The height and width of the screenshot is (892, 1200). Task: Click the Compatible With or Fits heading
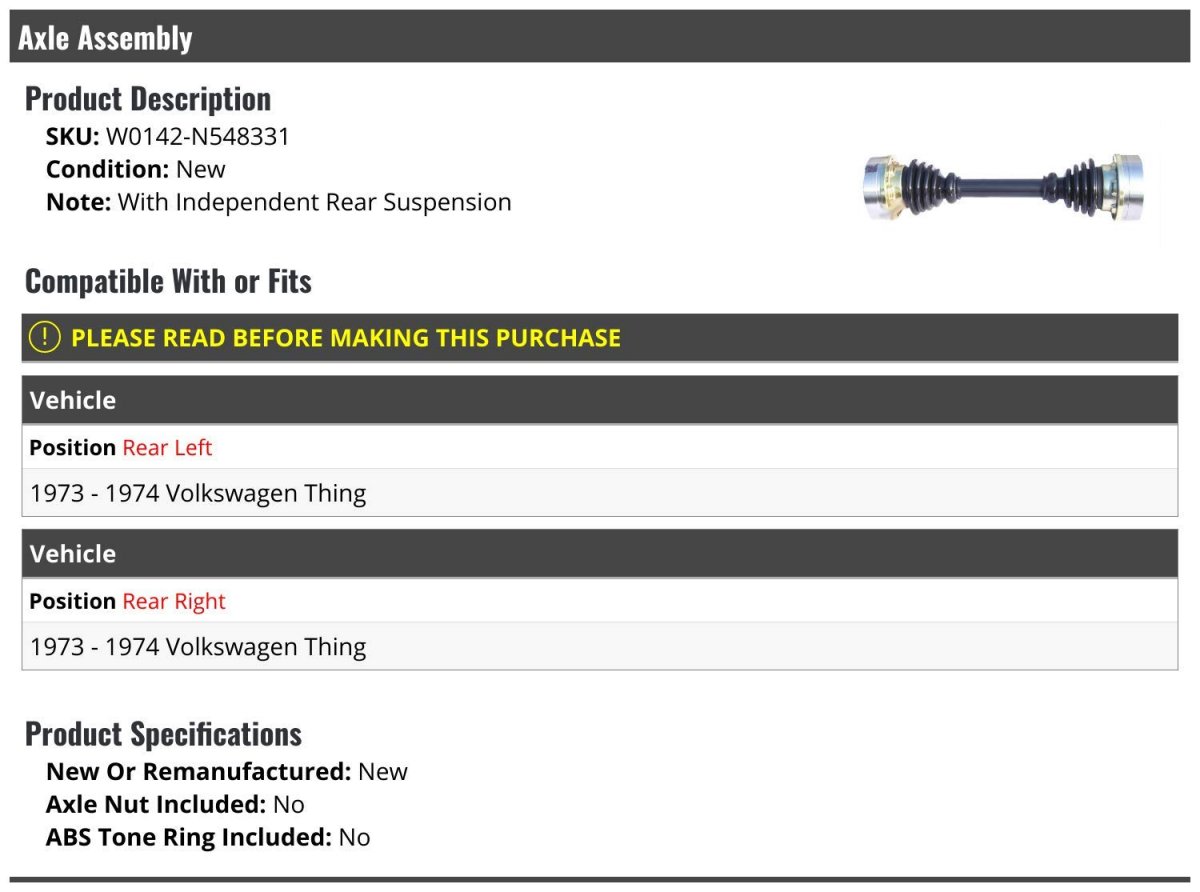(x=168, y=281)
